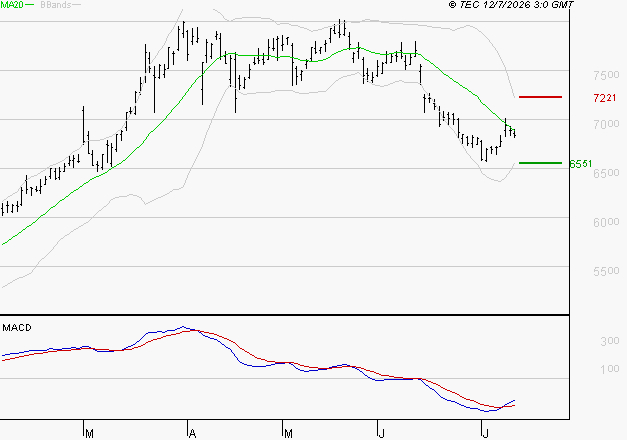Click the green 6551 support value
627x440 pixels.
[581, 164]
